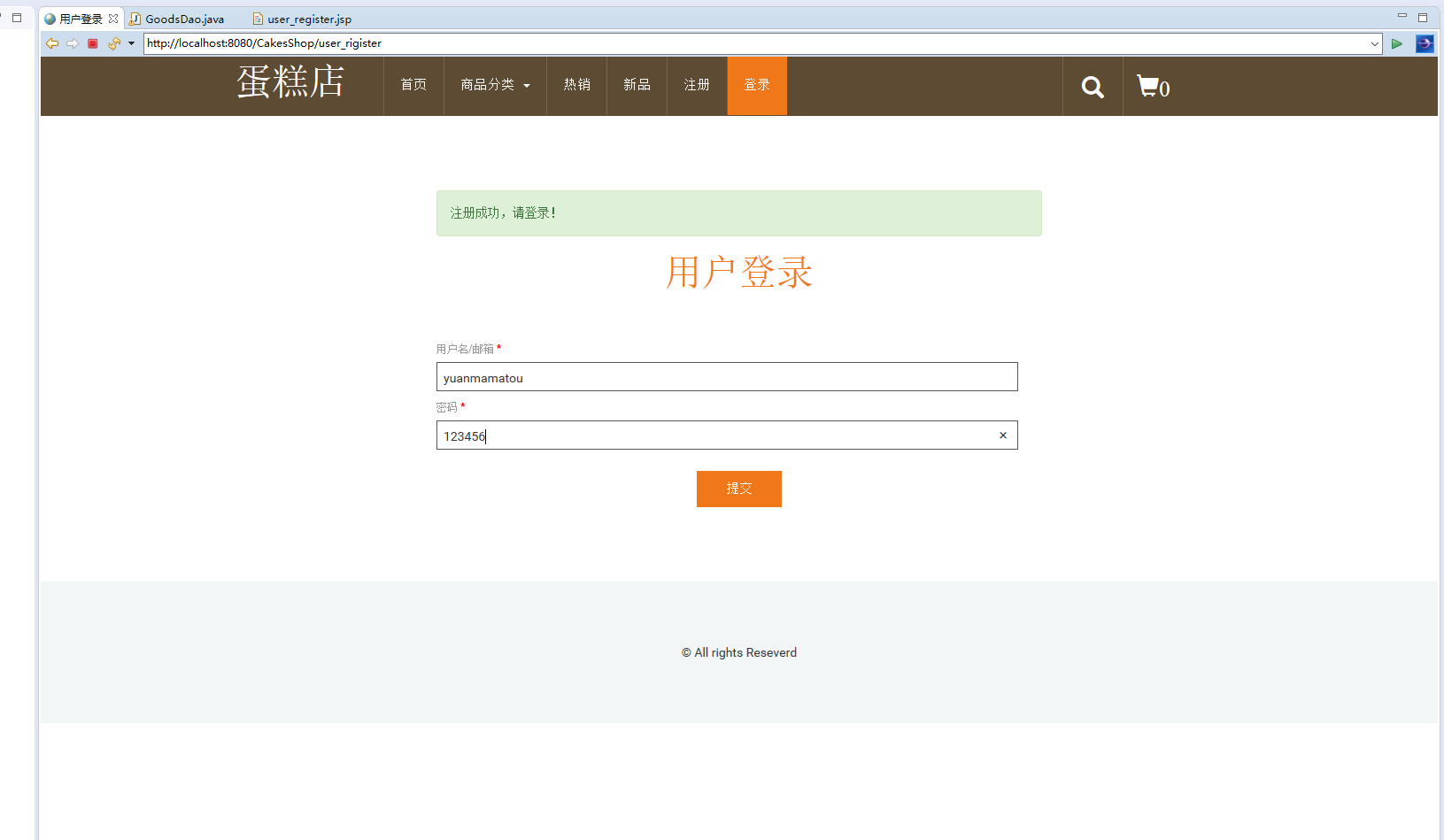Submit the login form via 提交 button
The width and height of the screenshot is (1444, 840).
tap(738, 489)
